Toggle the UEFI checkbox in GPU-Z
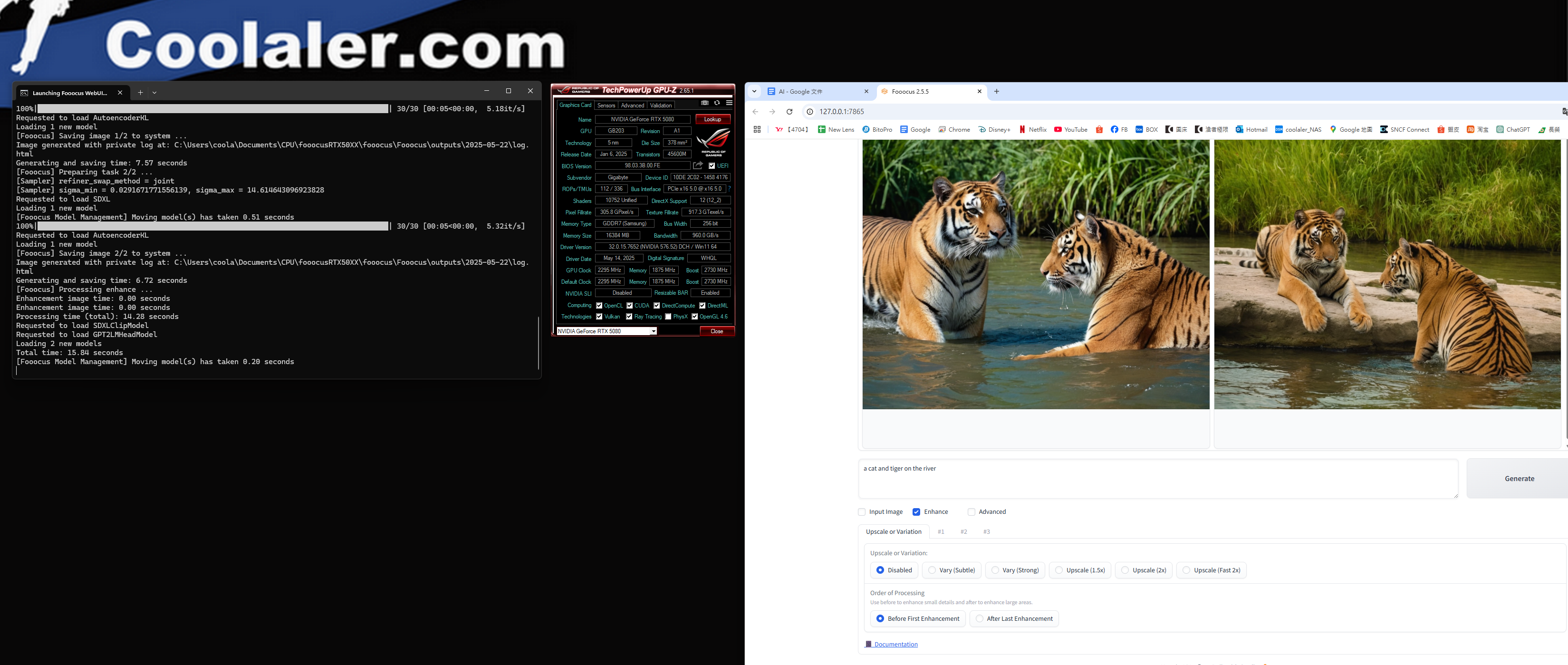1568x665 pixels. click(x=712, y=165)
